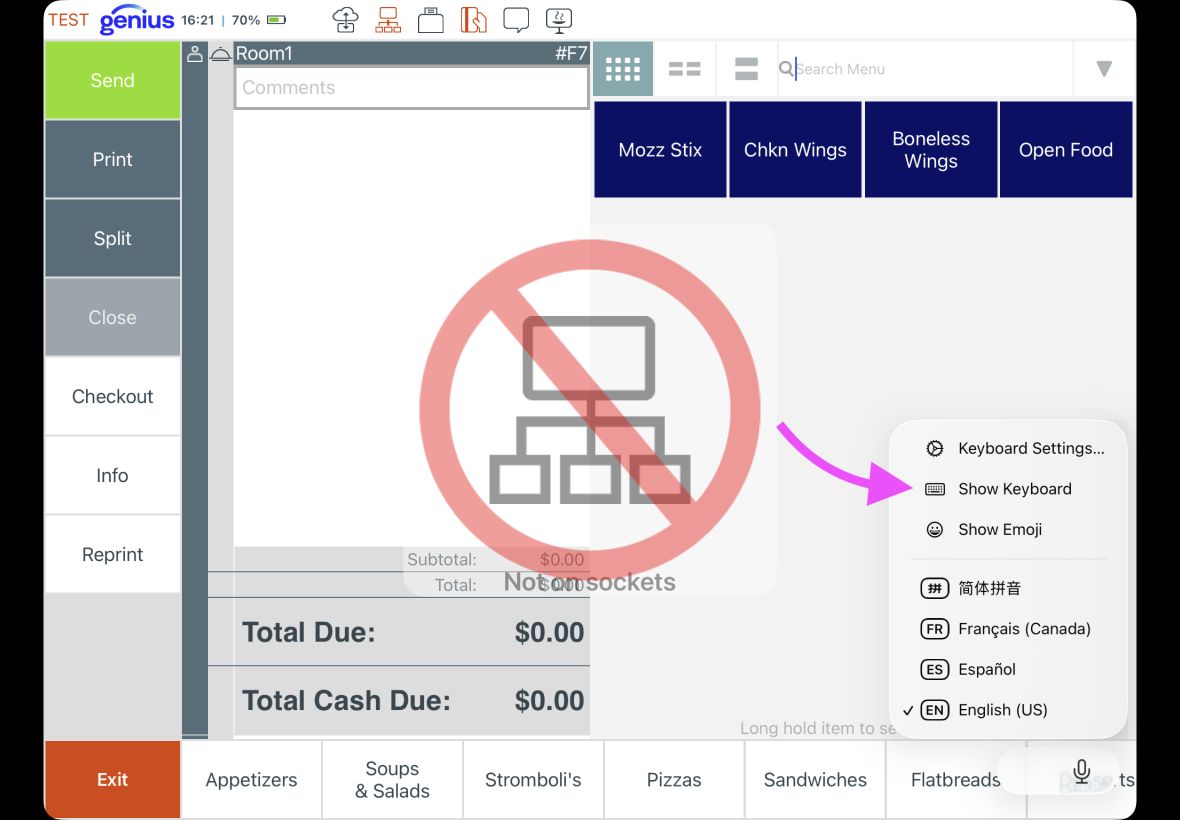1180x820 pixels.
Task: Tap the #F7 order number
Action: (570, 53)
